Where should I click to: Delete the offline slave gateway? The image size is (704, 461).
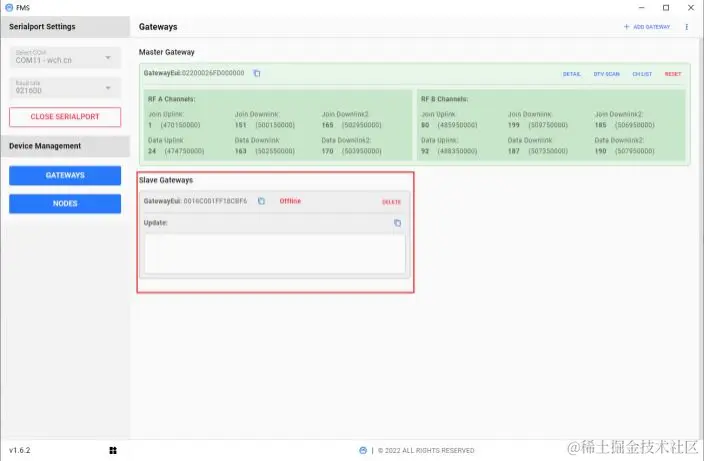[391, 202]
